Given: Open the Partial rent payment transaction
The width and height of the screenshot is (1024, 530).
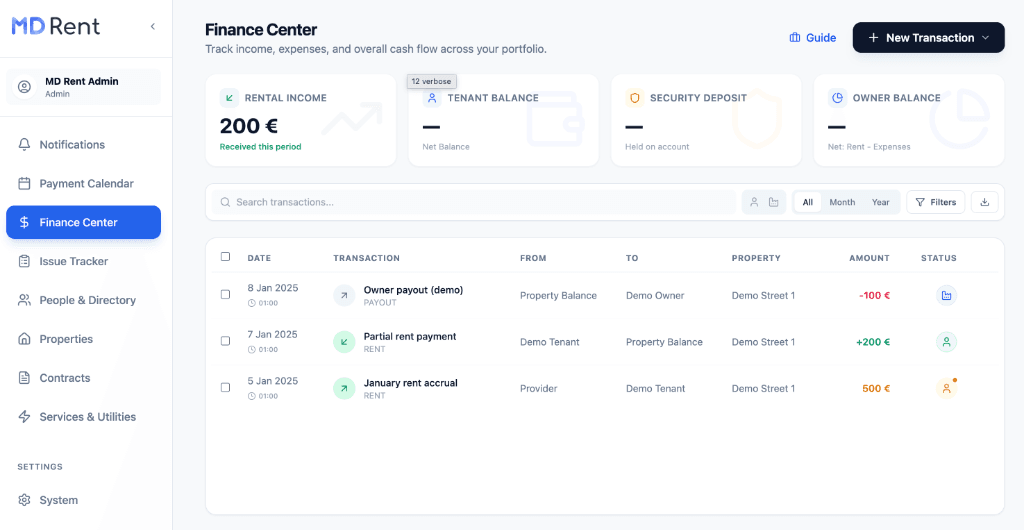Looking at the screenshot, I should 410,337.
